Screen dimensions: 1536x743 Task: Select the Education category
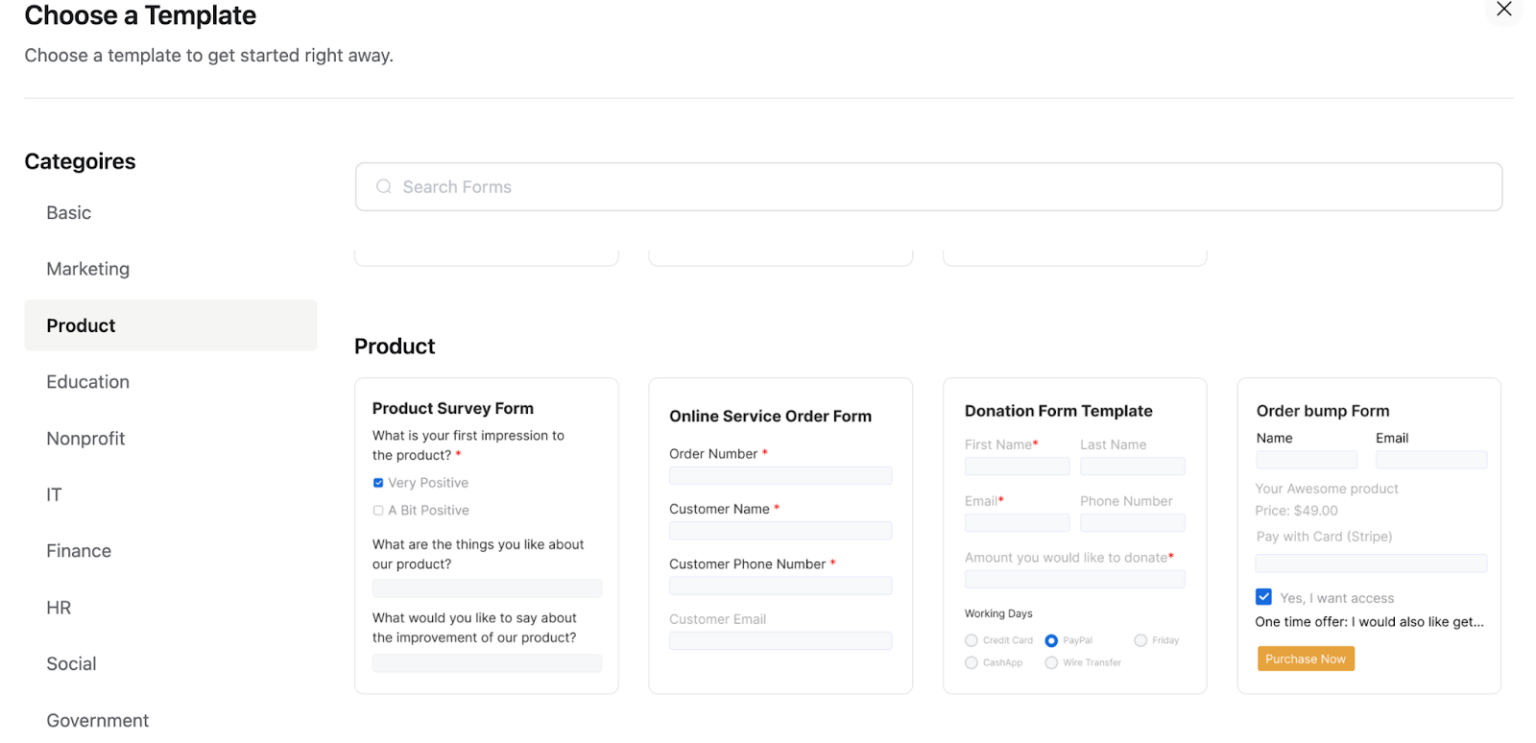(x=170, y=382)
